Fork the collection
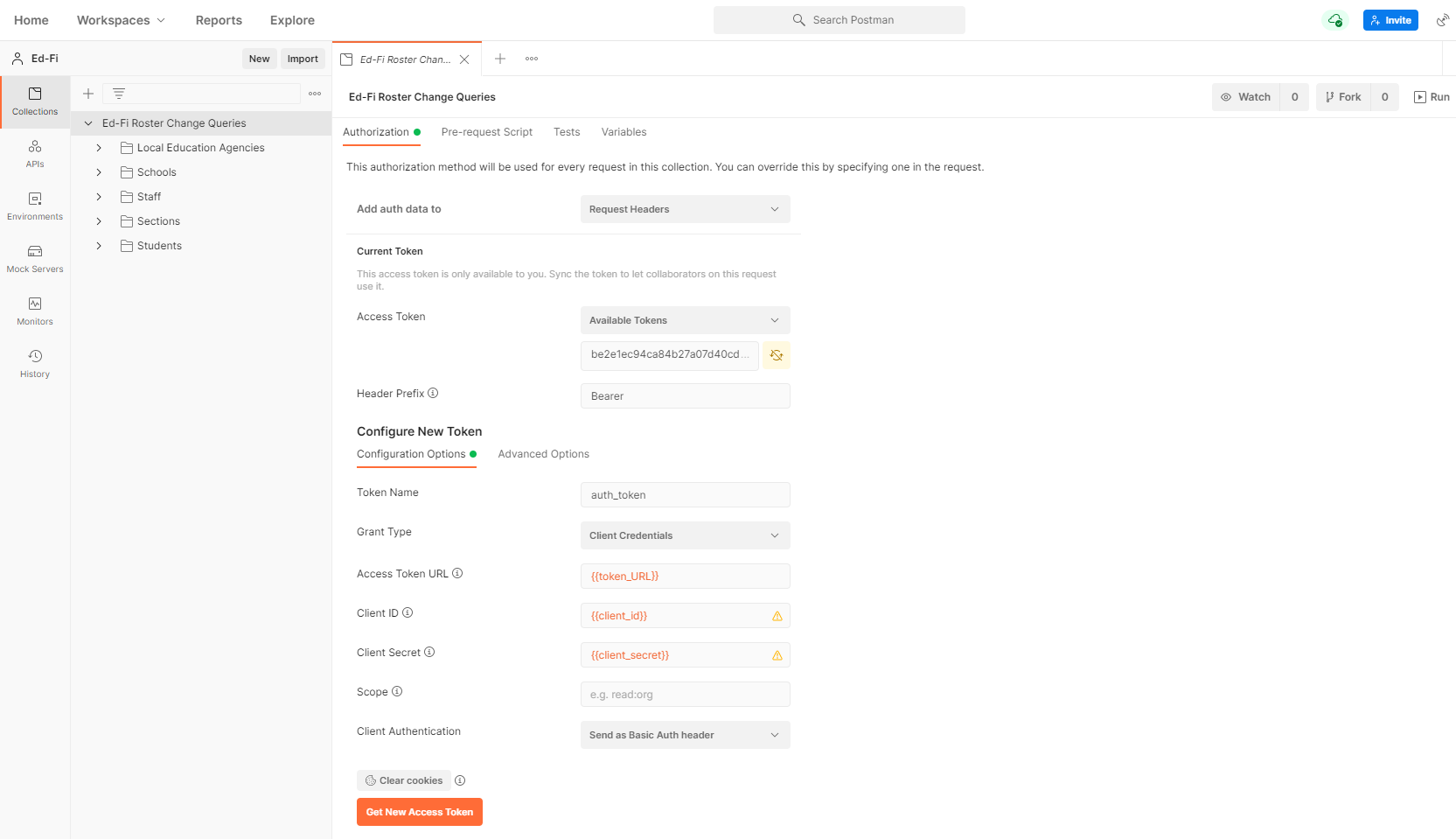This screenshot has width=1456, height=839. [x=1343, y=97]
